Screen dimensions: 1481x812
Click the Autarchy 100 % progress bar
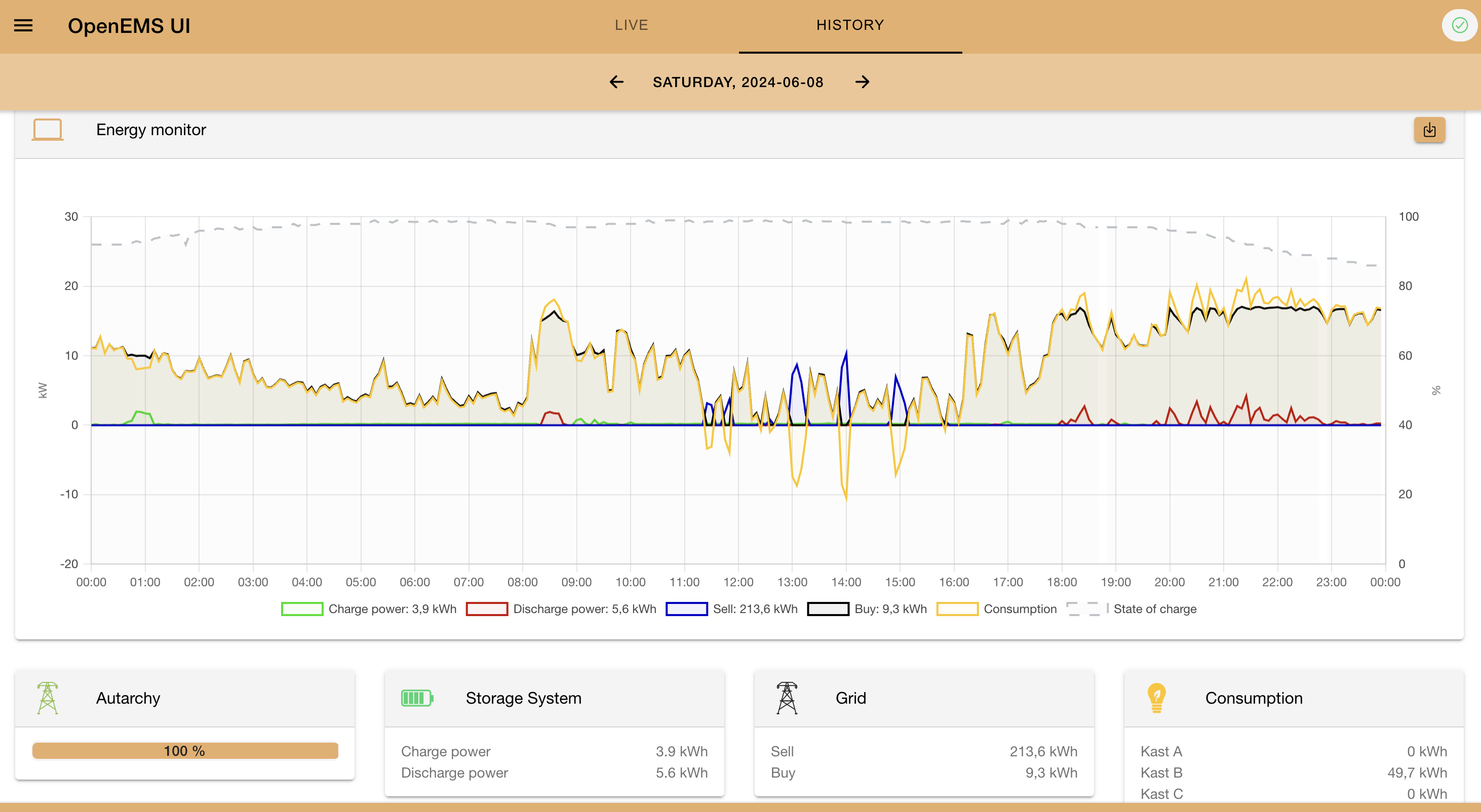[x=184, y=751]
